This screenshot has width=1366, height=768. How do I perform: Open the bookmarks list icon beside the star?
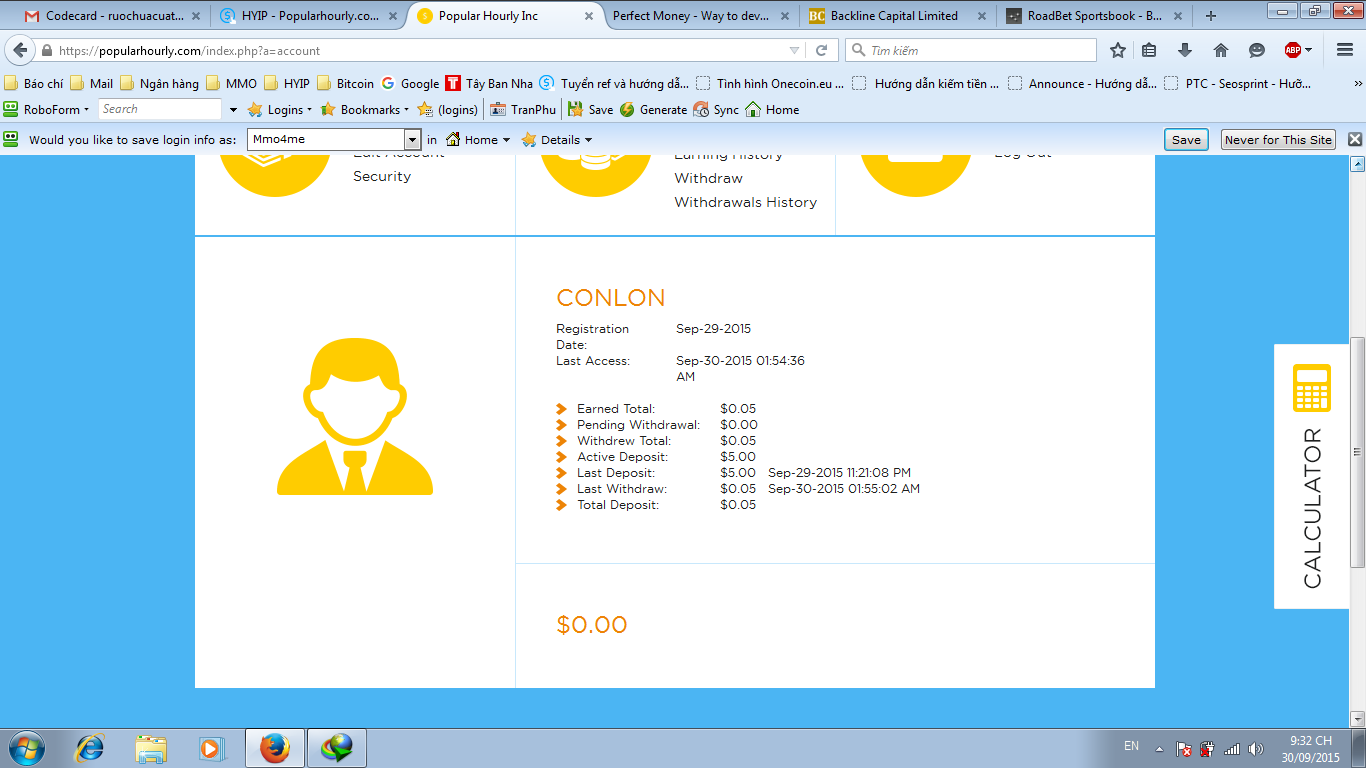click(1149, 50)
